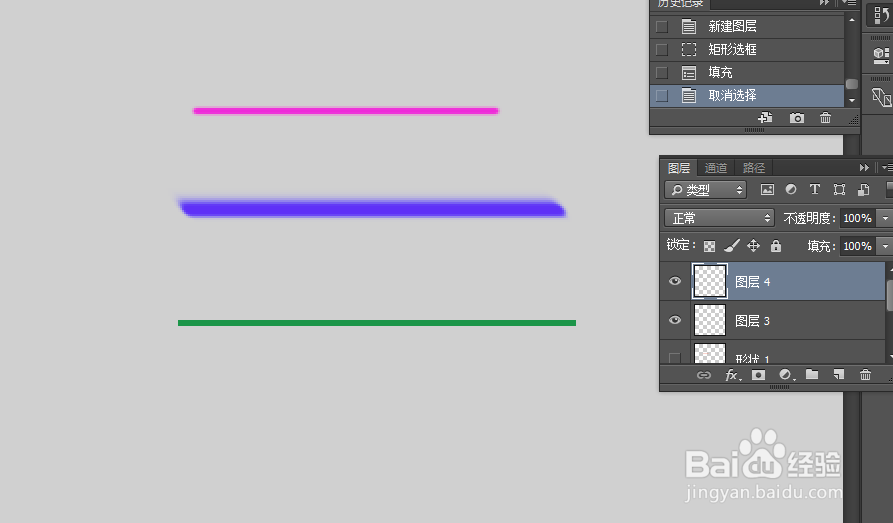The width and height of the screenshot is (893, 523).
Task: Set history brush source for 填充
Action: pyautogui.click(x=662, y=73)
